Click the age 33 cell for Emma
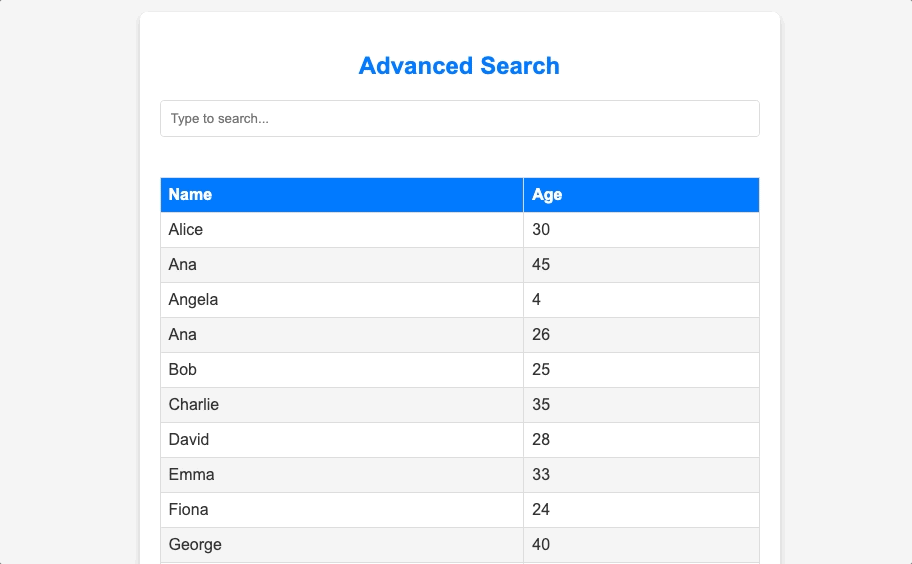 point(642,475)
